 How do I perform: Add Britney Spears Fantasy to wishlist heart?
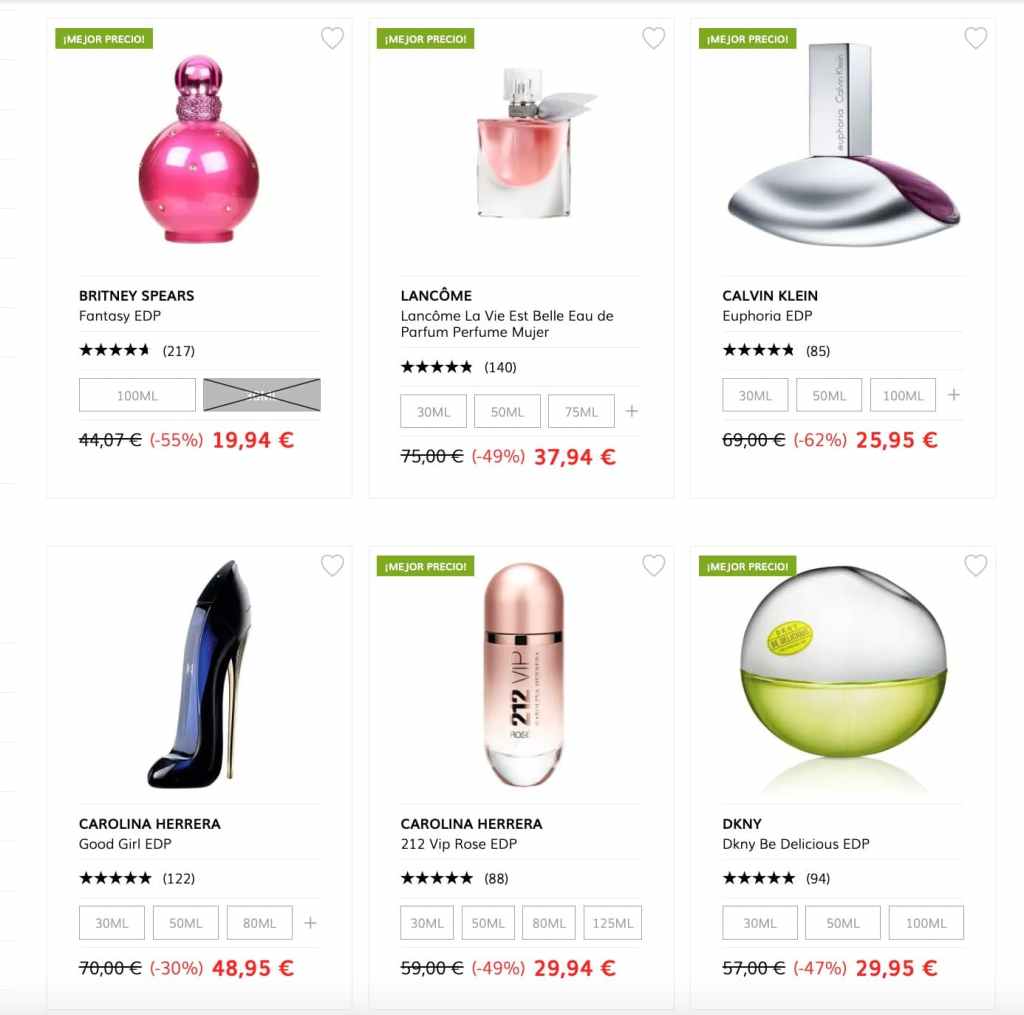(332, 38)
